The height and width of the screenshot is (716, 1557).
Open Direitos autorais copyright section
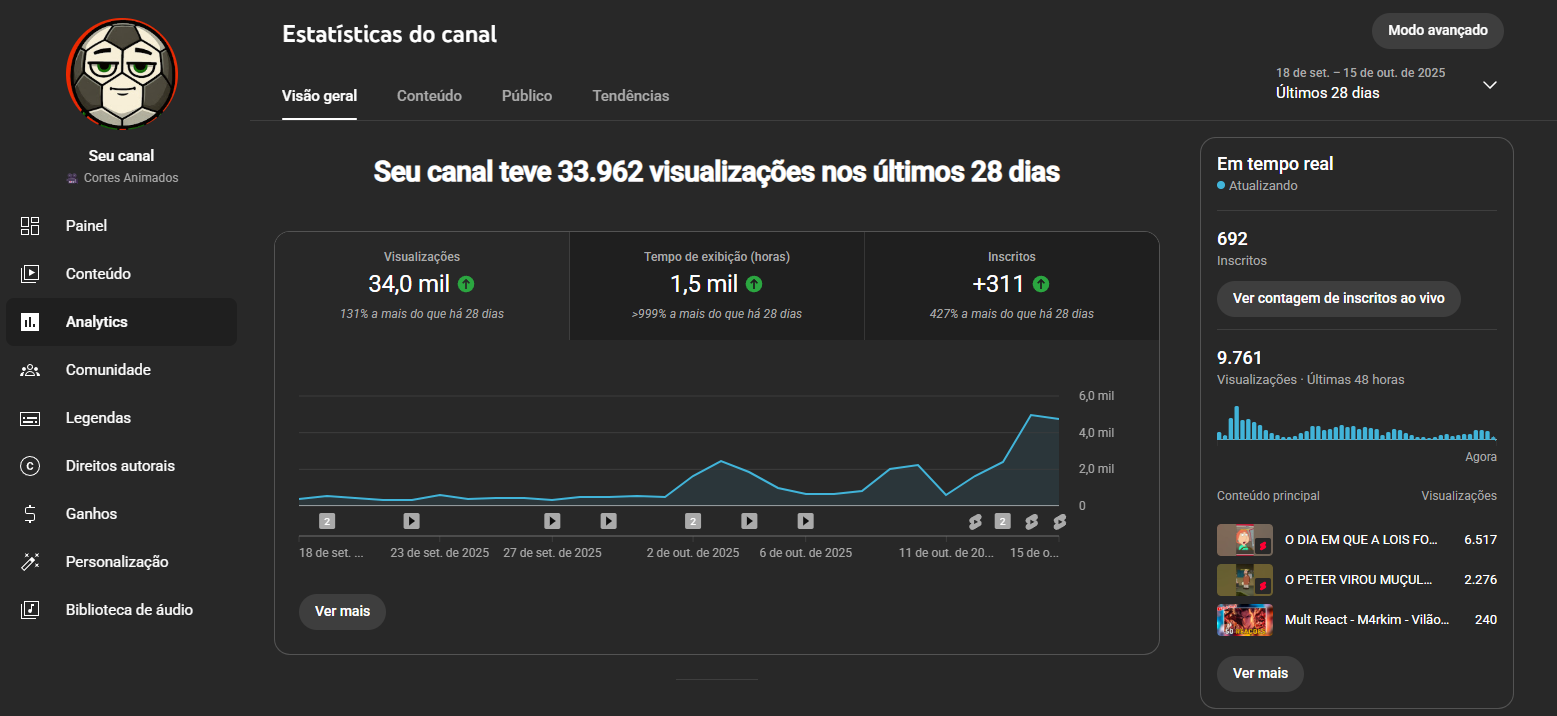(x=121, y=466)
